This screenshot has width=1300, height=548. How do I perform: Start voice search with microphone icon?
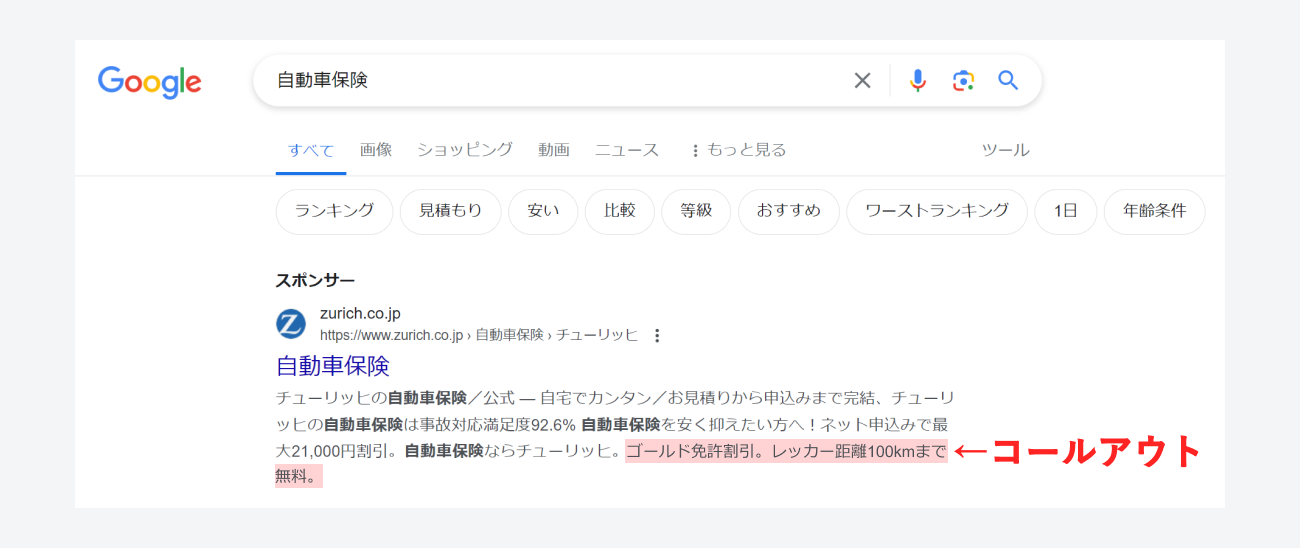[x=918, y=81]
